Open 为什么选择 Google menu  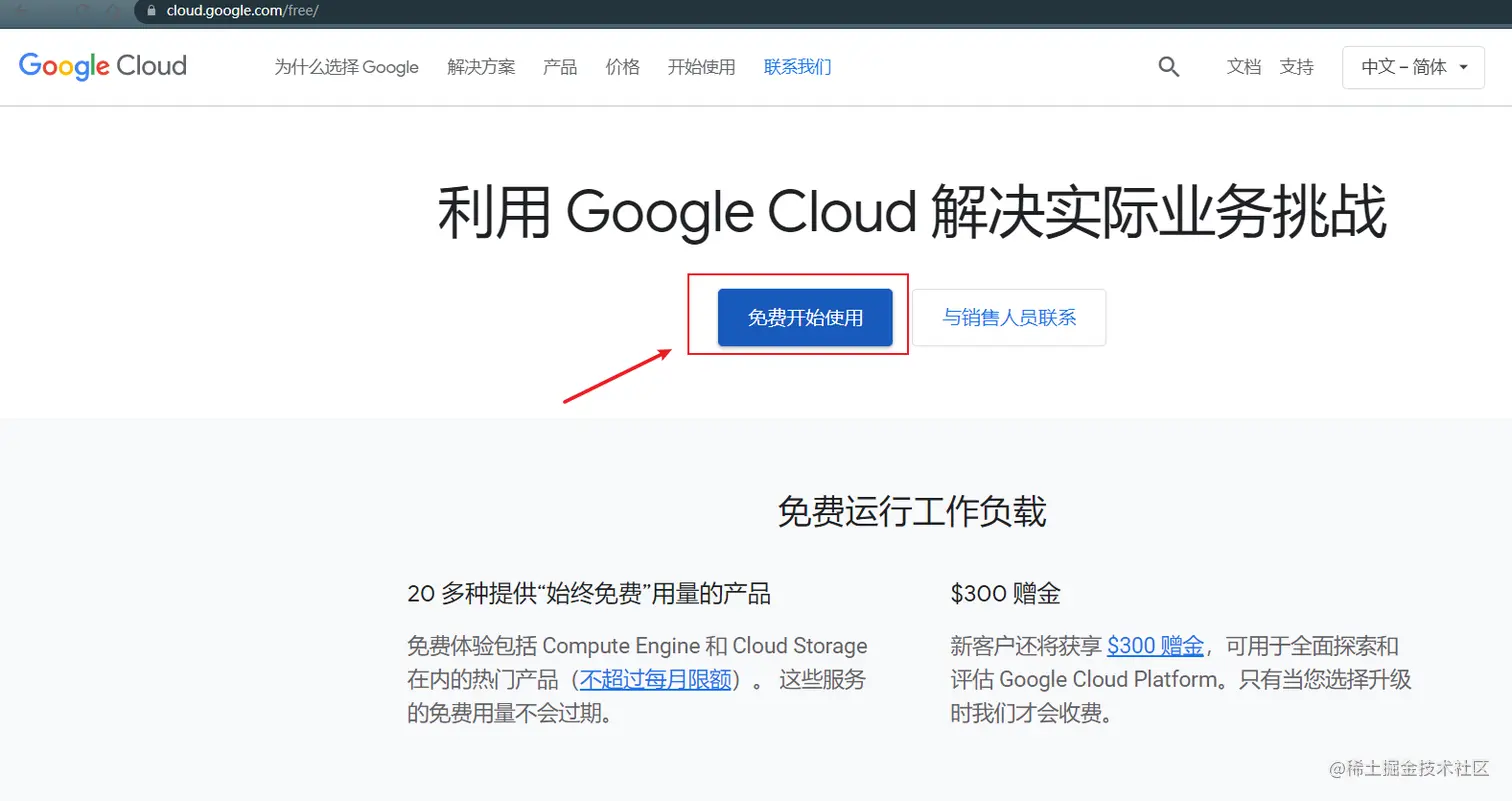(x=346, y=67)
